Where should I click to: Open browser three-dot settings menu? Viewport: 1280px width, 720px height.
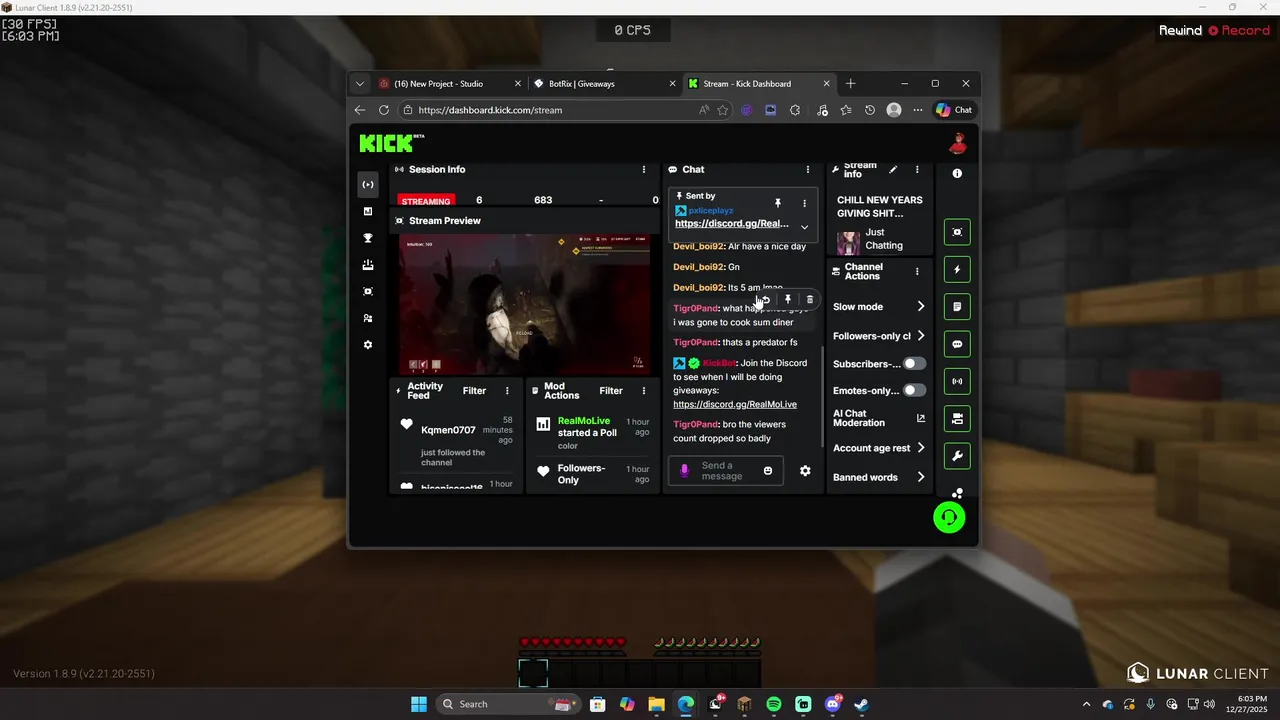(x=918, y=110)
